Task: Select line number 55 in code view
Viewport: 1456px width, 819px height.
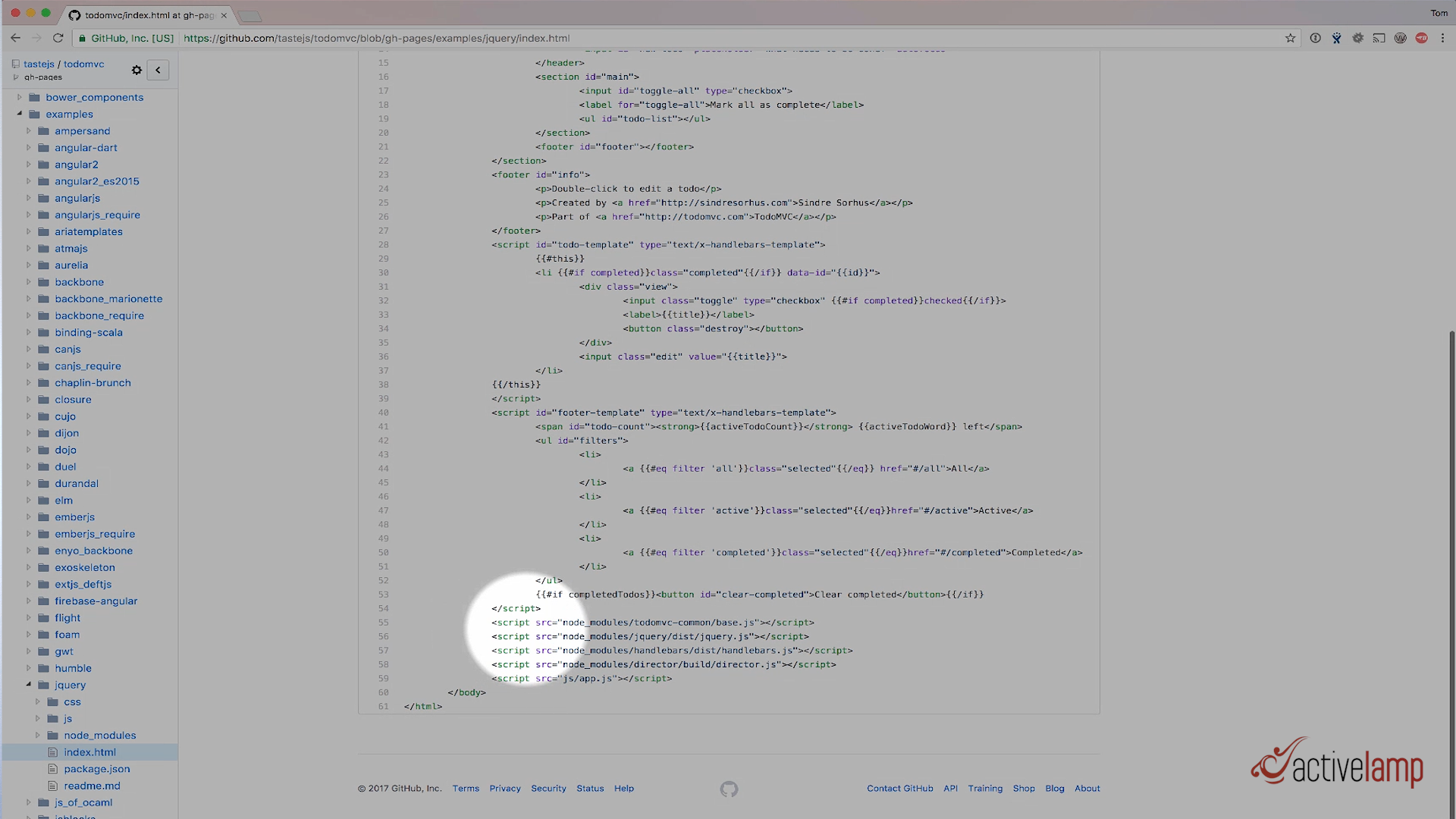Action: click(x=384, y=623)
